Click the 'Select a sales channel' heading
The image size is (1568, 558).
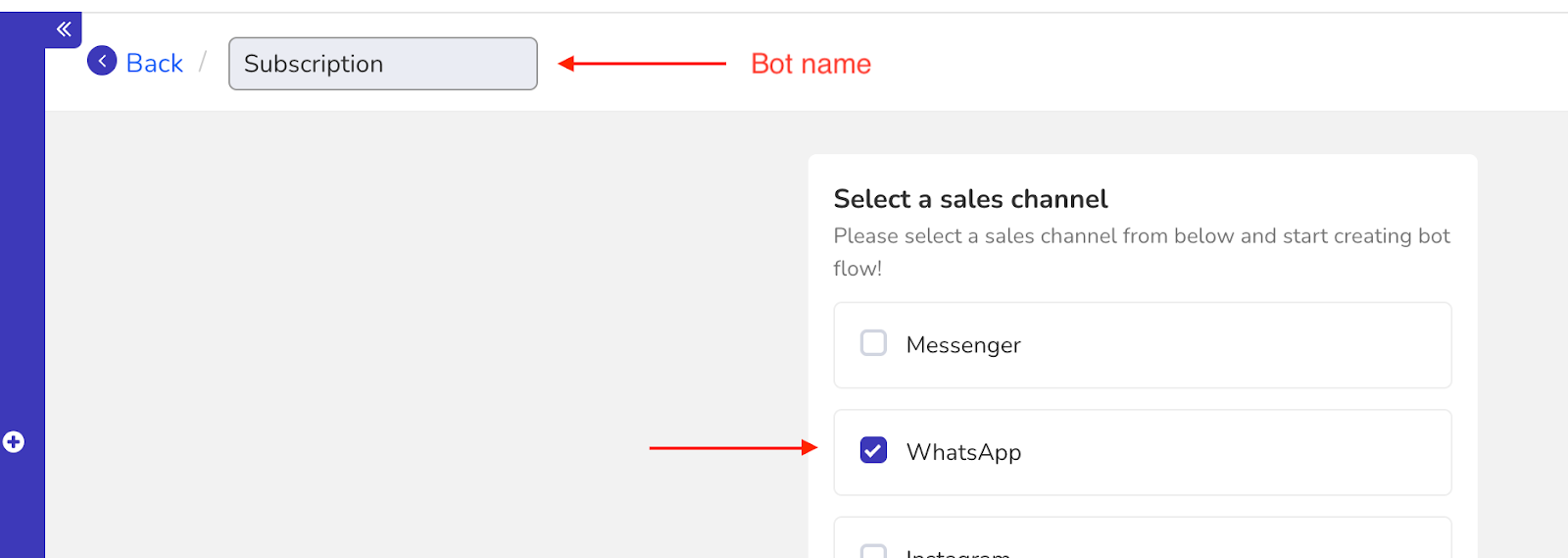click(x=970, y=199)
